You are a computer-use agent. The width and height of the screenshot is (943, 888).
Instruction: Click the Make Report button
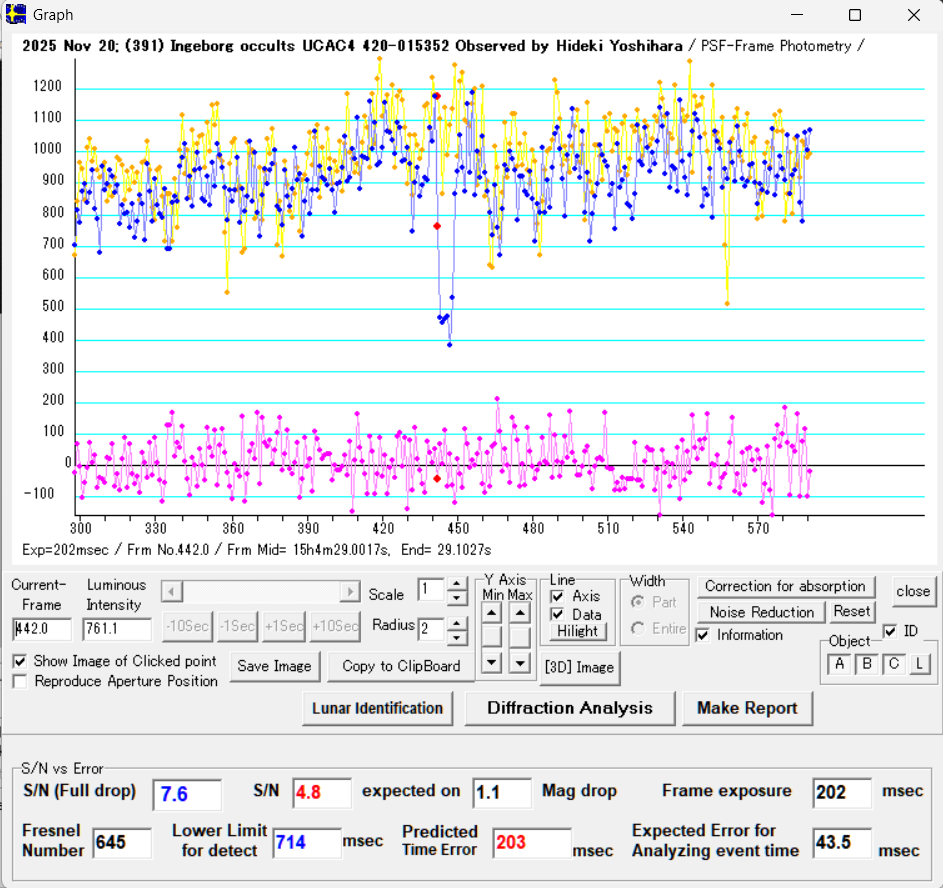[747, 708]
